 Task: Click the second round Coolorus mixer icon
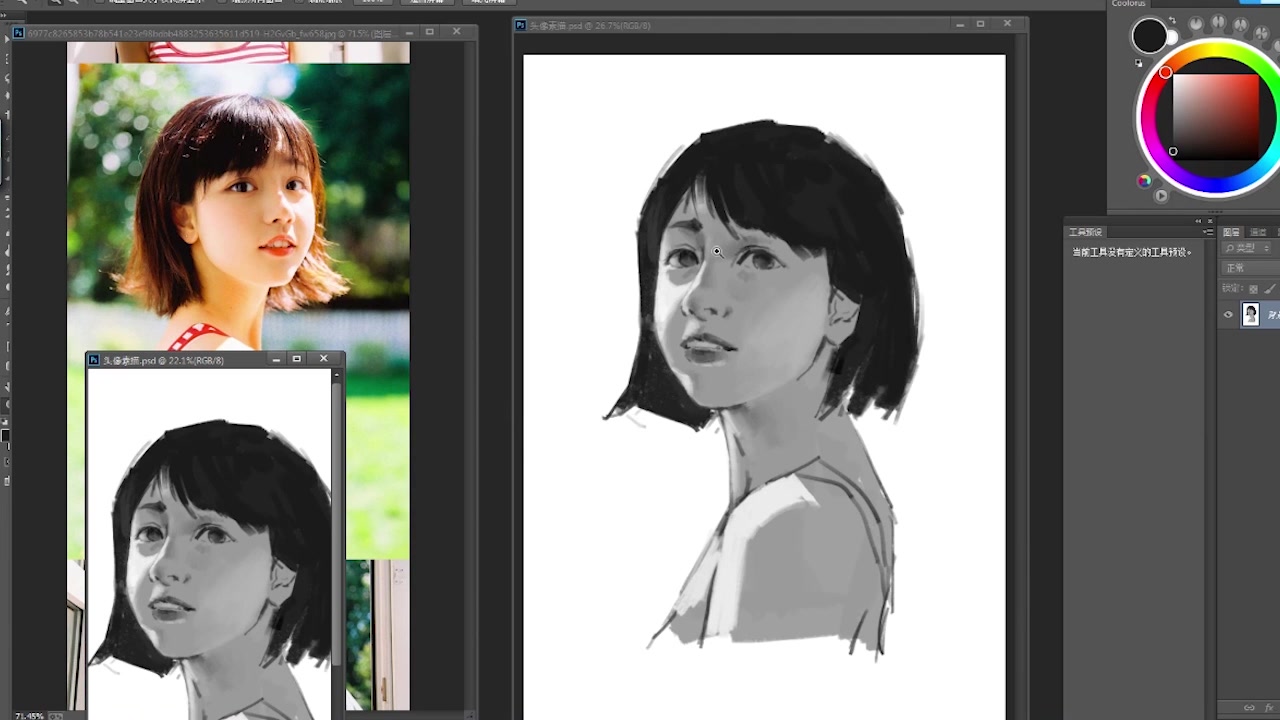(1218, 22)
